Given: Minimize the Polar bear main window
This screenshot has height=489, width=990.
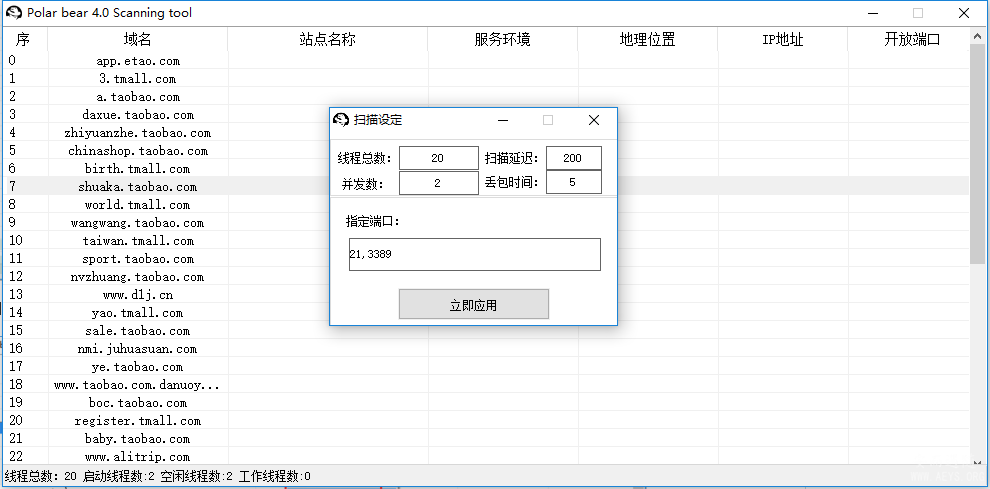Looking at the screenshot, I should 873,13.
